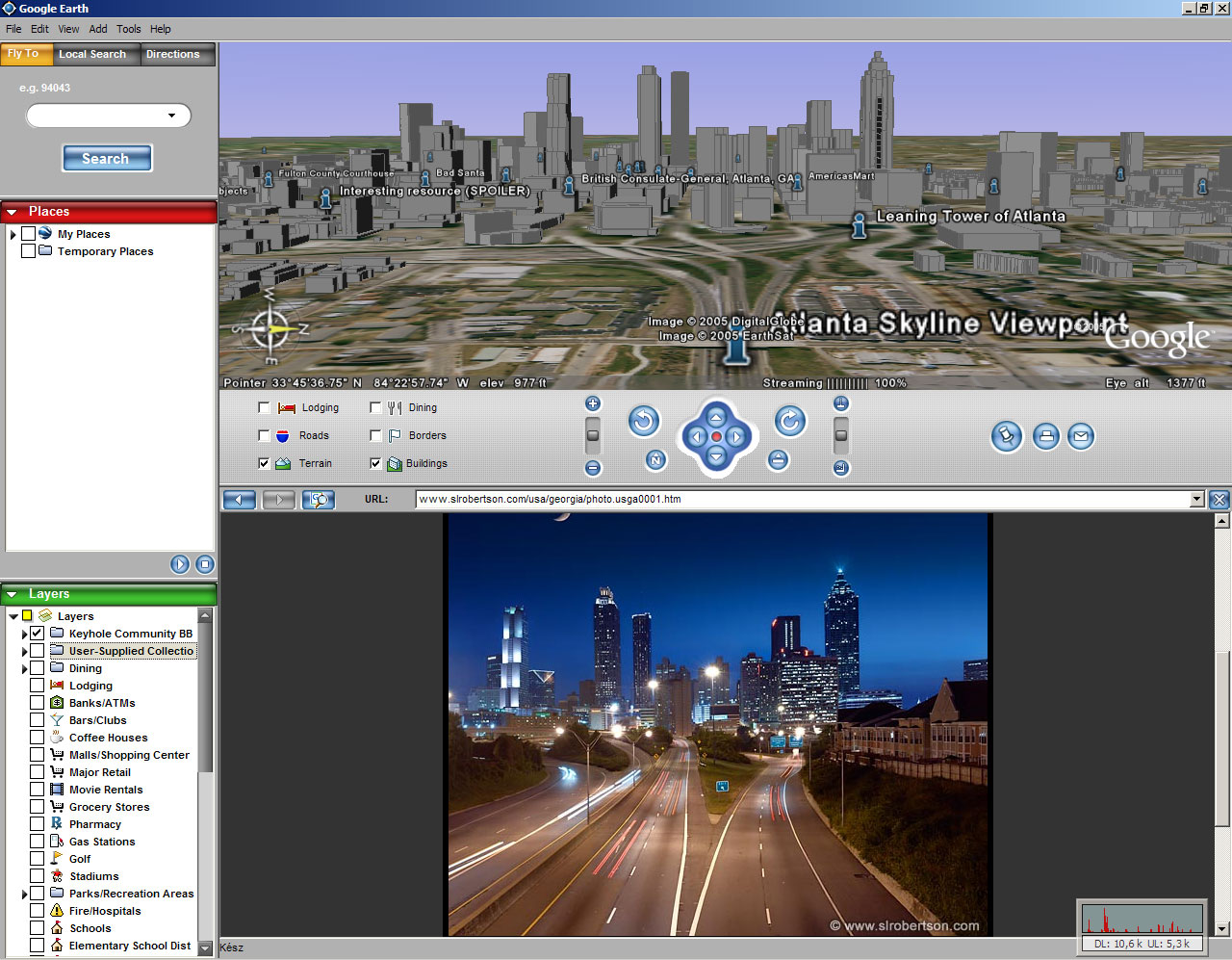The width and height of the screenshot is (1232, 960).
Task: Open the File menu
Action: pyautogui.click(x=13, y=29)
